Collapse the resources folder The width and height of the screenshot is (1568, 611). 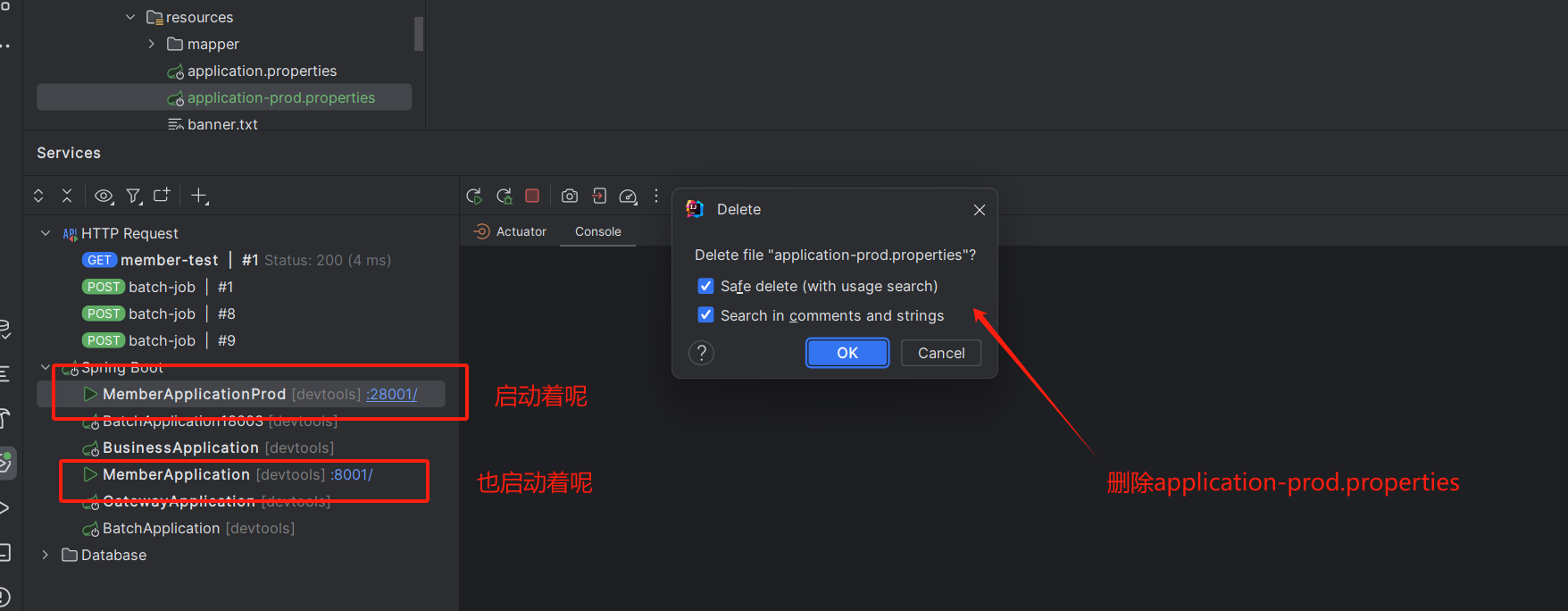click(130, 17)
